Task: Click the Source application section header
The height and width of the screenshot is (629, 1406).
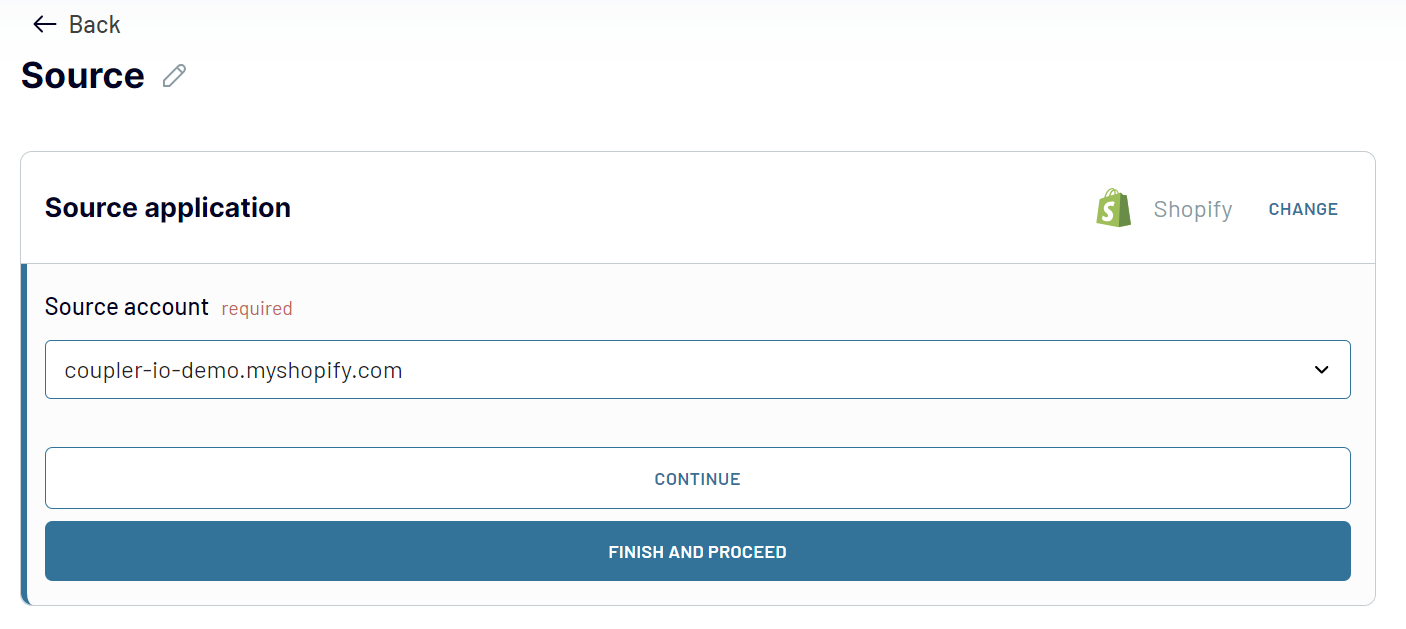Action: [x=167, y=207]
